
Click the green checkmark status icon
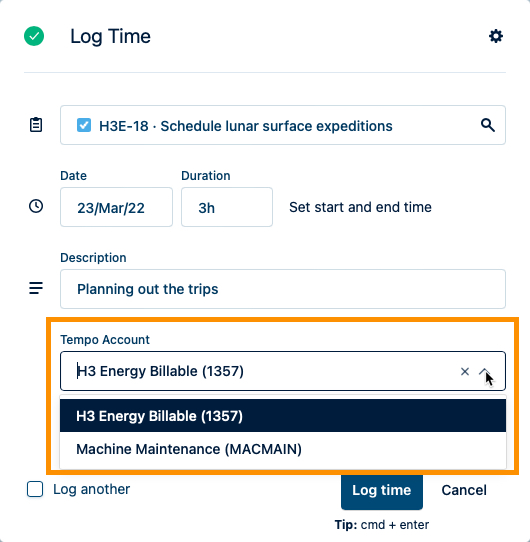(34, 36)
